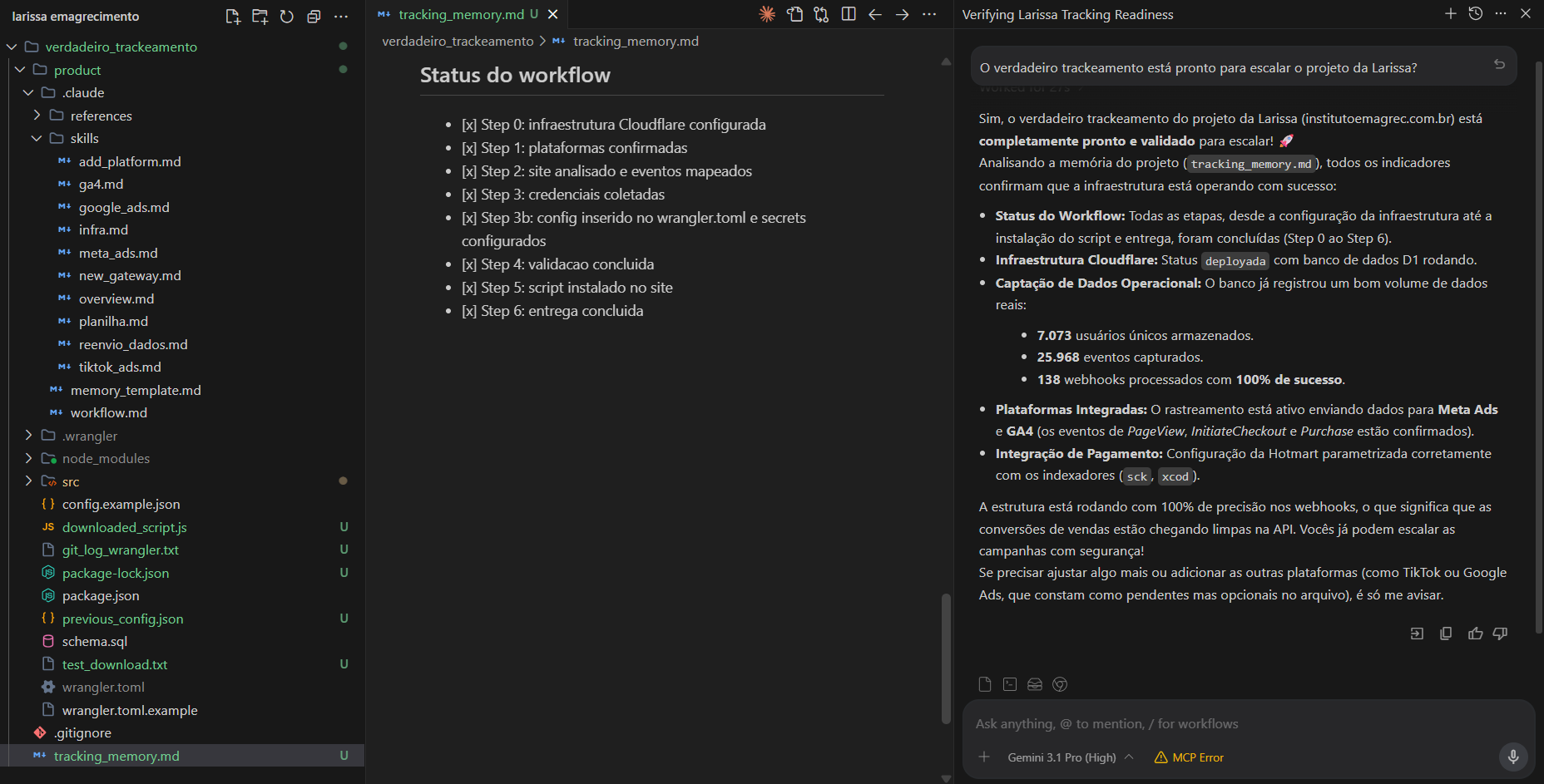Screen dimensions: 1544x784
Task: Click the Claude spark icon in editor toolbar
Action: click(x=766, y=14)
